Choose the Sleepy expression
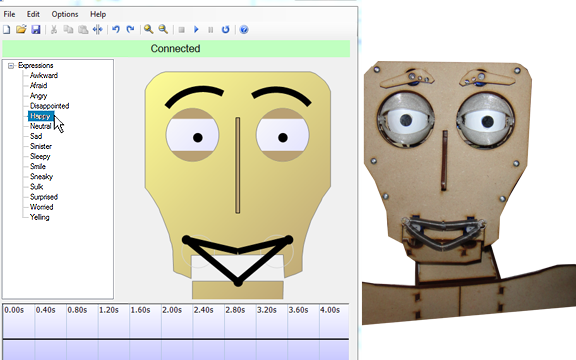The image size is (576, 360). (40, 156)
